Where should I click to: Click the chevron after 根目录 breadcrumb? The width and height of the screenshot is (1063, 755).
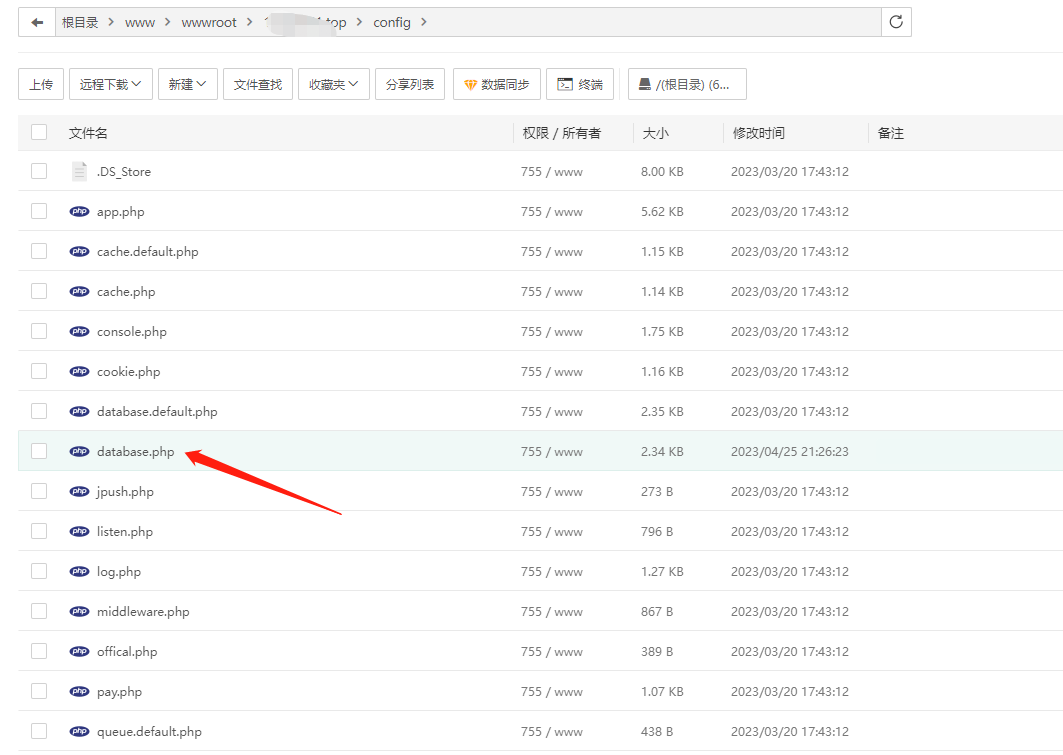[x=112, y=22]
